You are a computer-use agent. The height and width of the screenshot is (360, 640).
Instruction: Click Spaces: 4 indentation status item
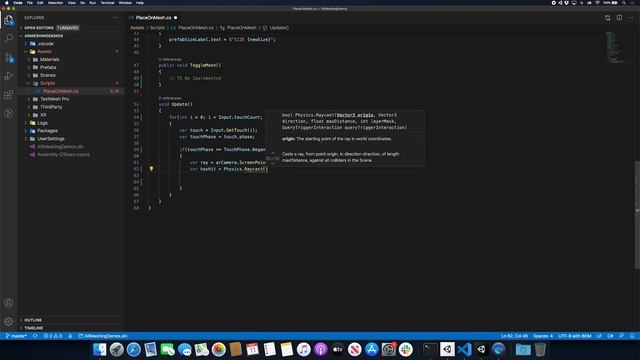543,336
